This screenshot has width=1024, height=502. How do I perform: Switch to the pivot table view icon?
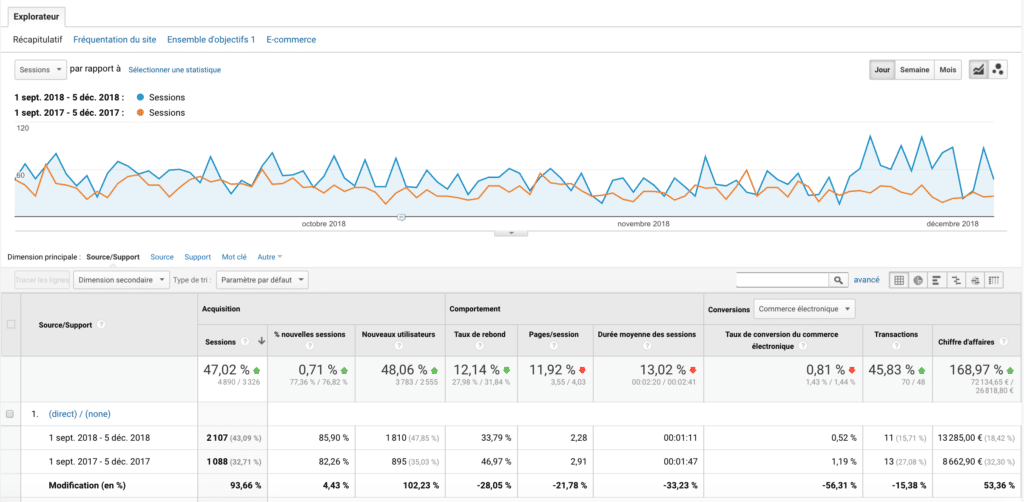993,281
